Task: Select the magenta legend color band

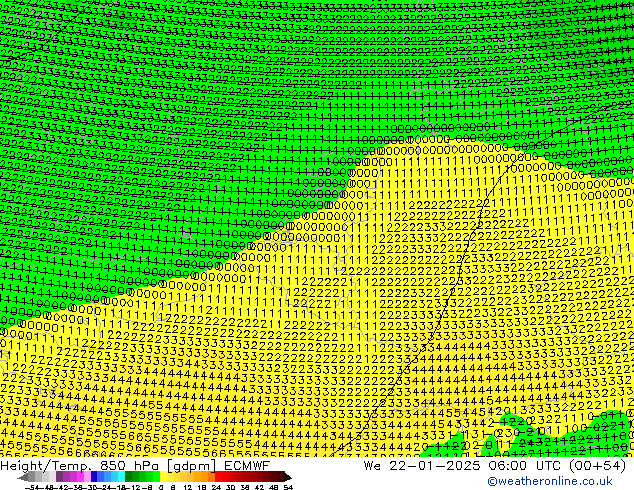Action: click(x=80, y=476)
